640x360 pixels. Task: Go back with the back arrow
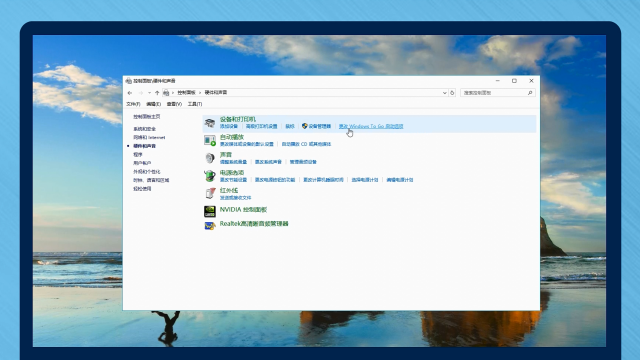(x=130, y=93)
